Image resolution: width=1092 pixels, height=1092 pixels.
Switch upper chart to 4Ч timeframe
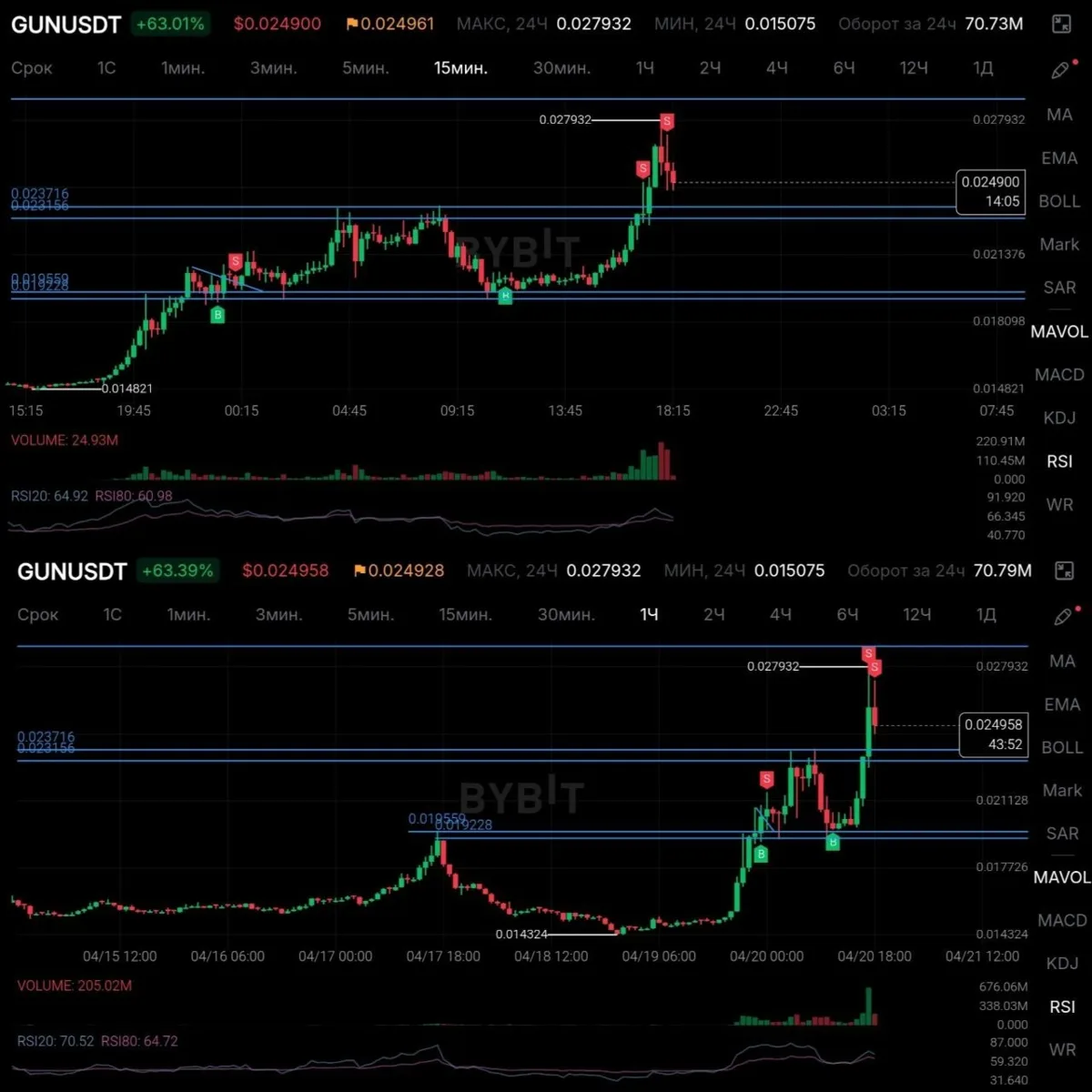(x=777, y=68)
